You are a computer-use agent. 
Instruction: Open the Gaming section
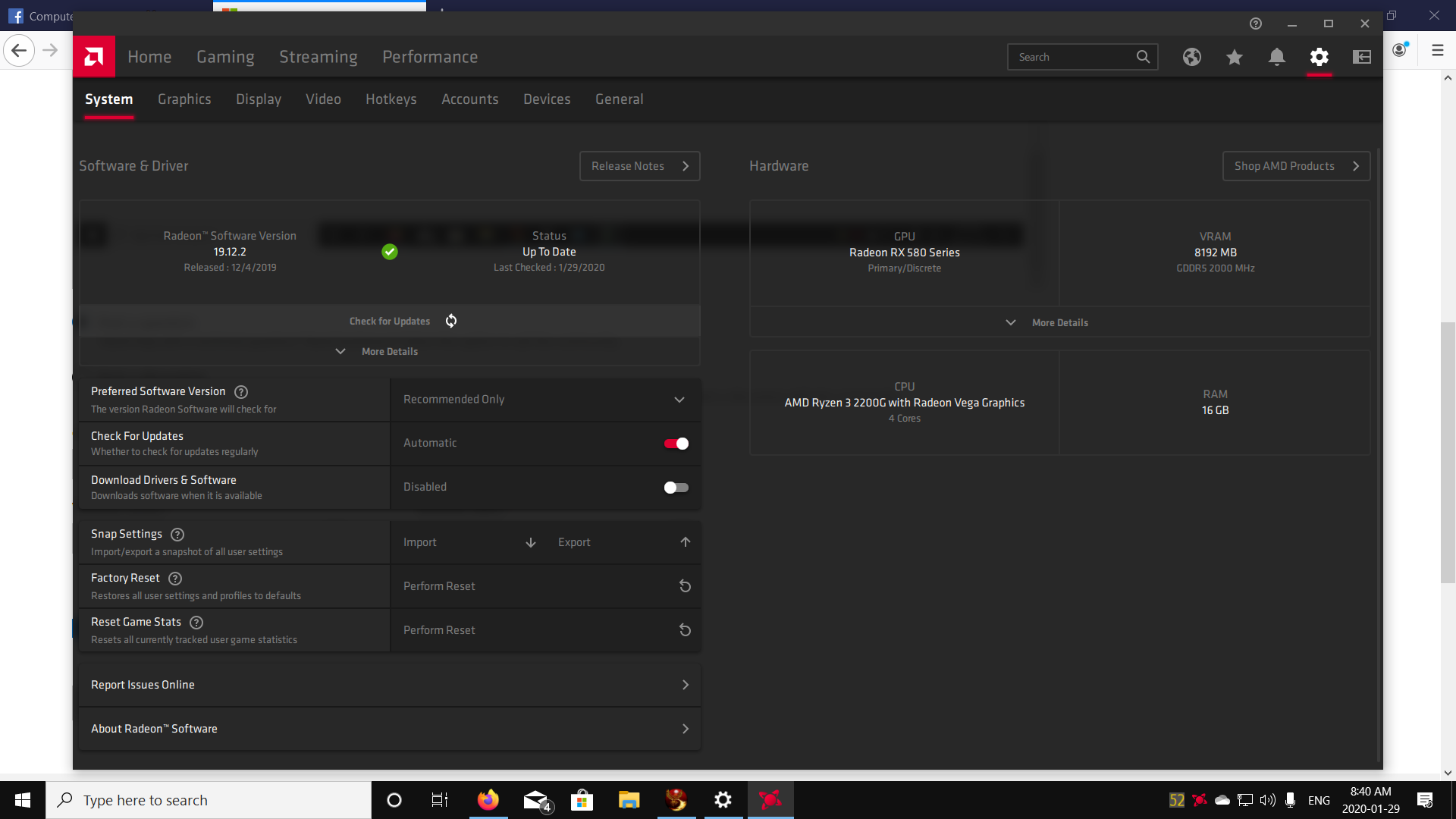225,57
